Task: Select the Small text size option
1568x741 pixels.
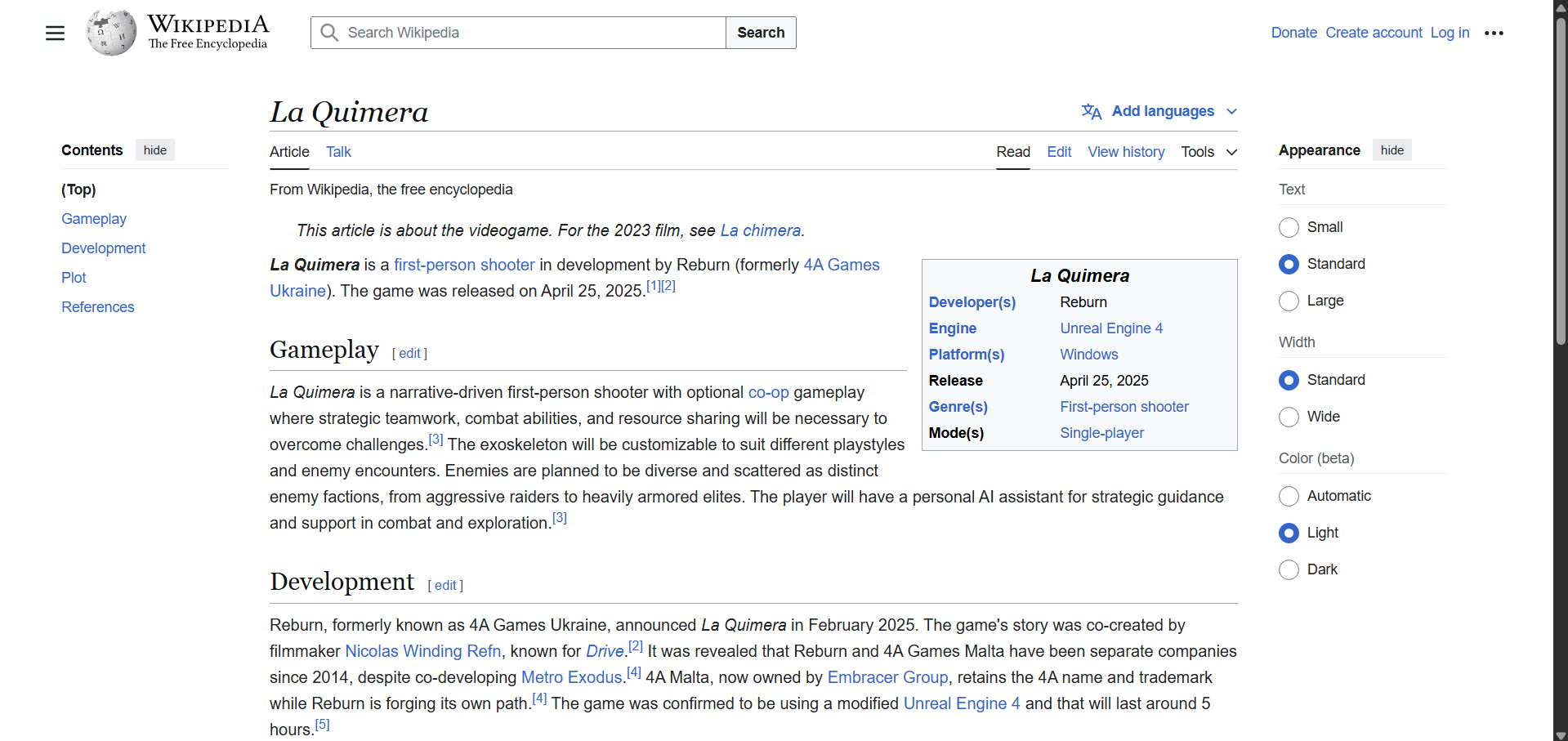Action: pyautogui.click(x=1289, y=227)
